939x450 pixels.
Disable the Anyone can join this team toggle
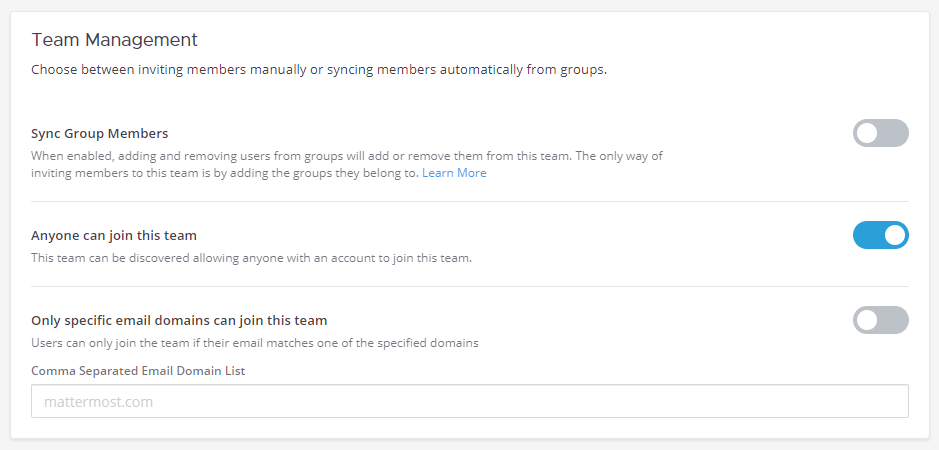coord(880,235)
